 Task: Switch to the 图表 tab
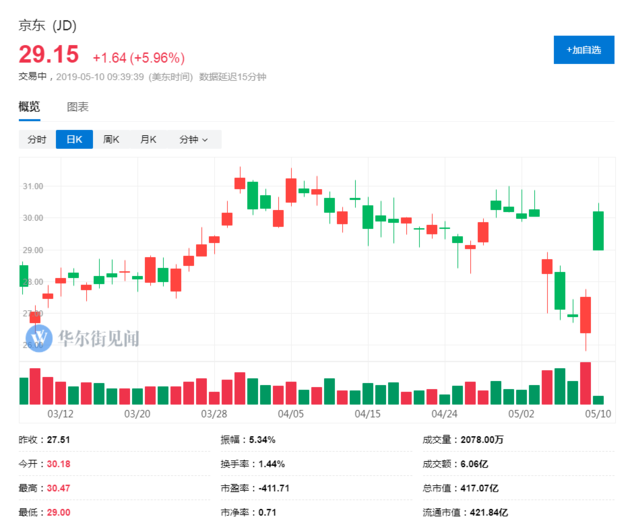tap(78, 107)
